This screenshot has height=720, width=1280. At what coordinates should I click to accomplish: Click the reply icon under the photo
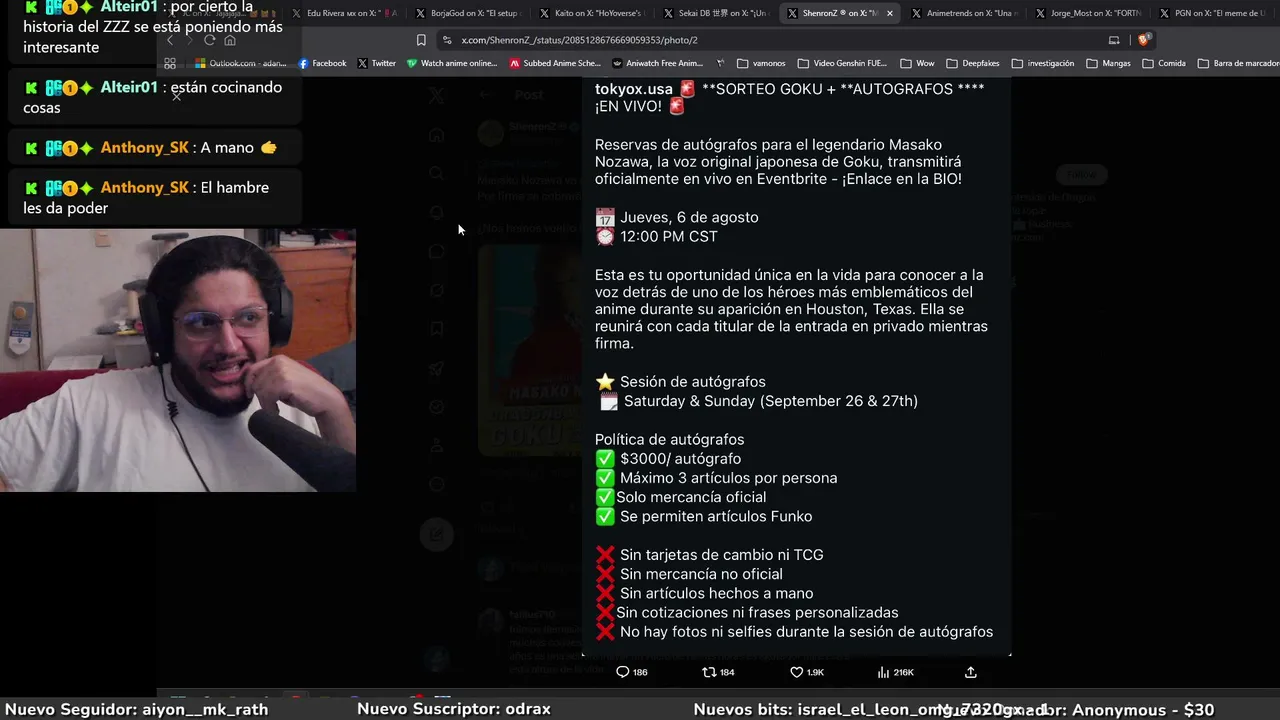coord(622,672)
